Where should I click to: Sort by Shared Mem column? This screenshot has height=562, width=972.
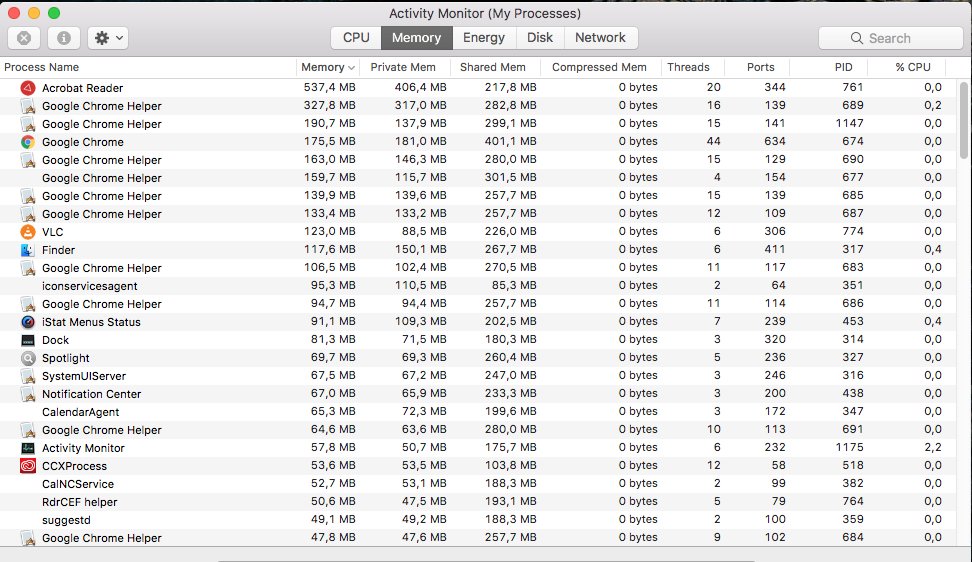492,67
